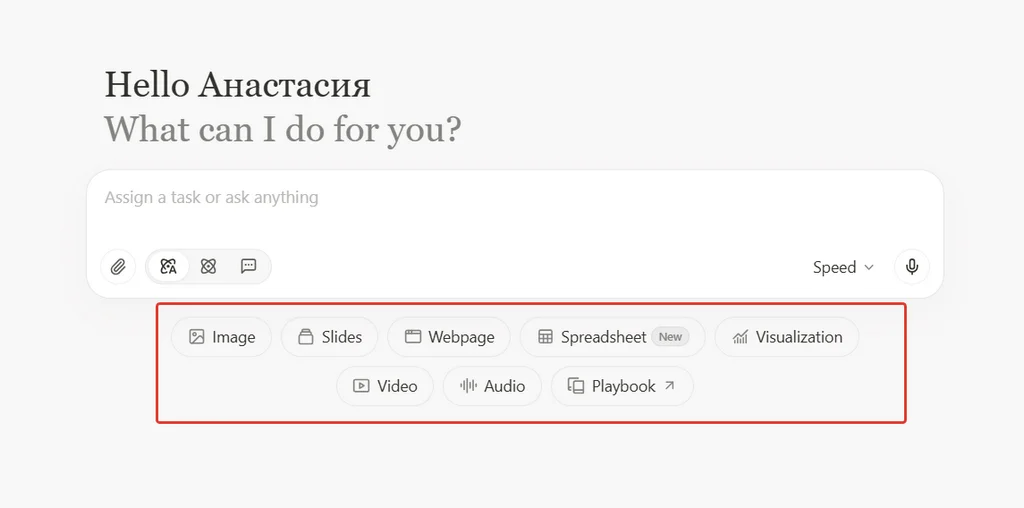
Task: Switch to adaptive mode (first mode toggle)
Action: click(x=168, y=267)
